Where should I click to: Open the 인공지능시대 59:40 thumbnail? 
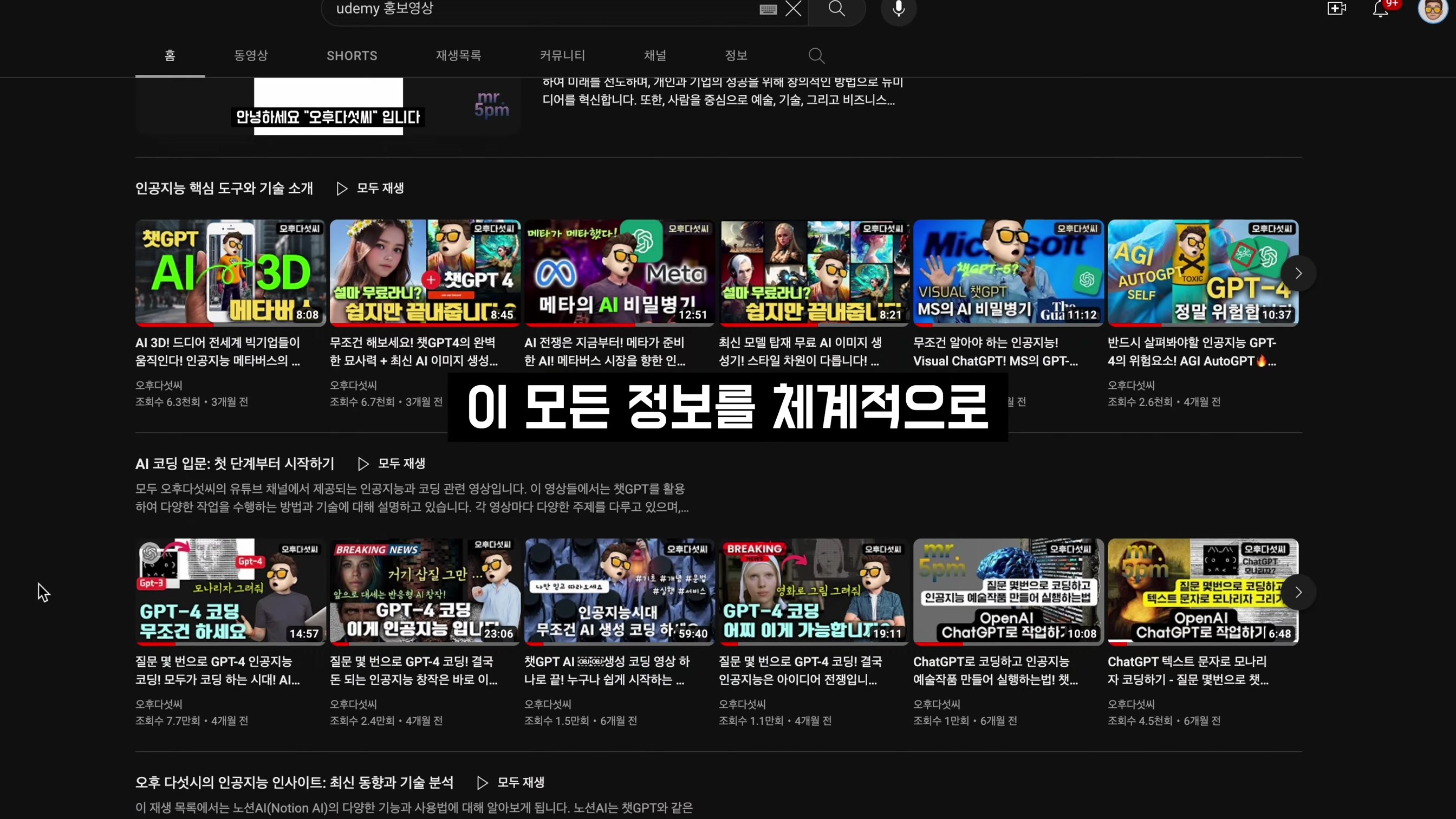point(620,592)
